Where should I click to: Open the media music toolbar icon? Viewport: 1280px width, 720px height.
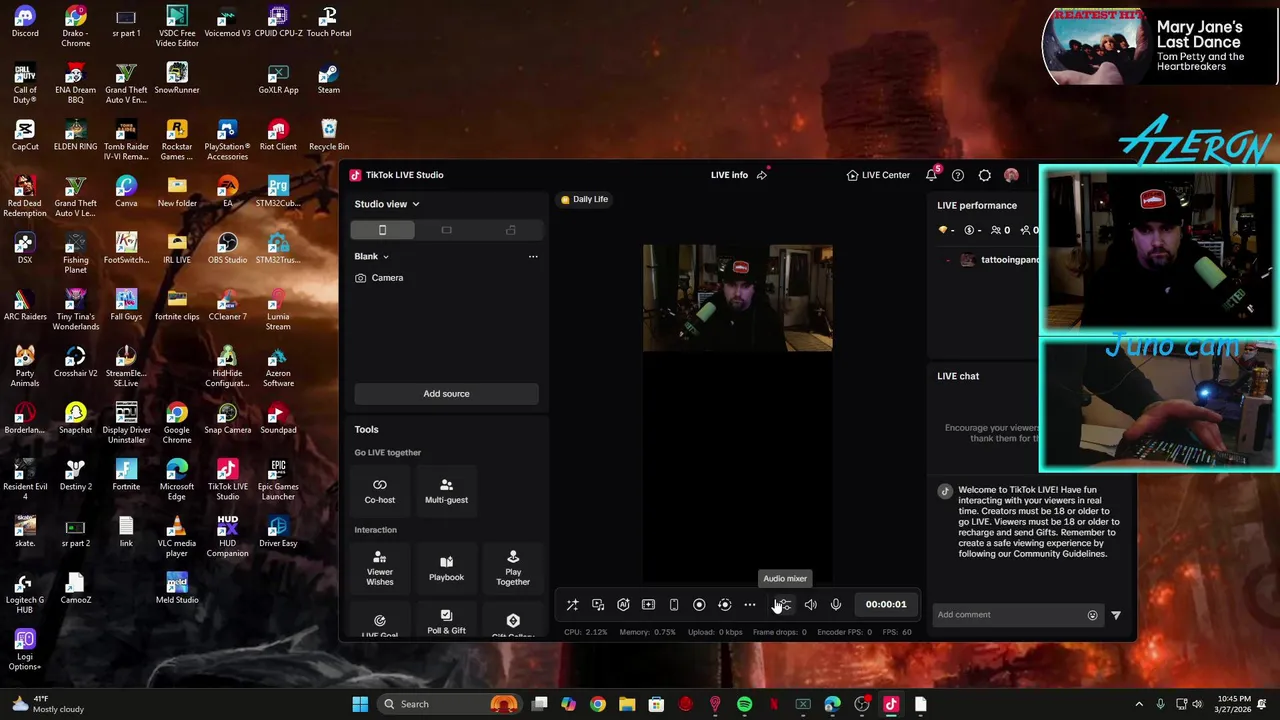[x=598, y=605]
